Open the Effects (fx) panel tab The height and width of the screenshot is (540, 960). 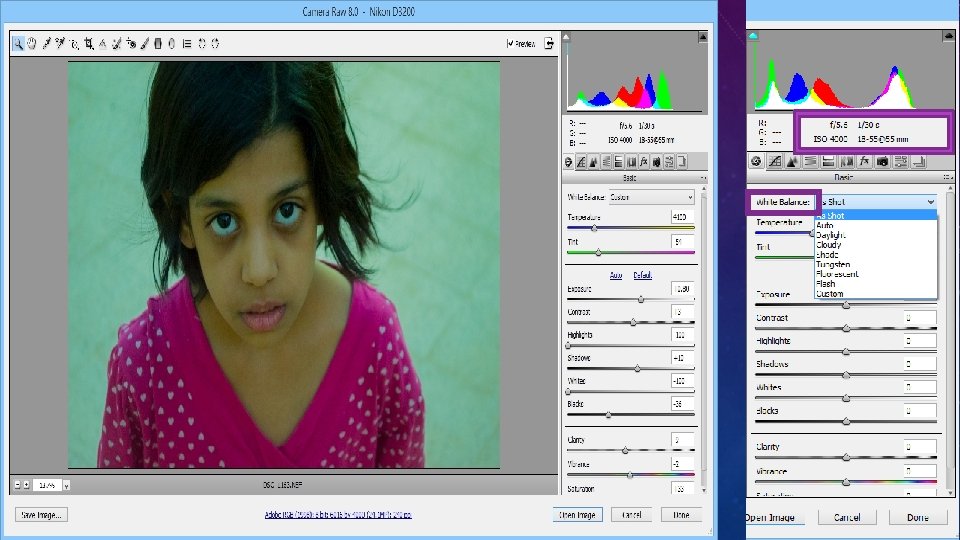(644, 162)
